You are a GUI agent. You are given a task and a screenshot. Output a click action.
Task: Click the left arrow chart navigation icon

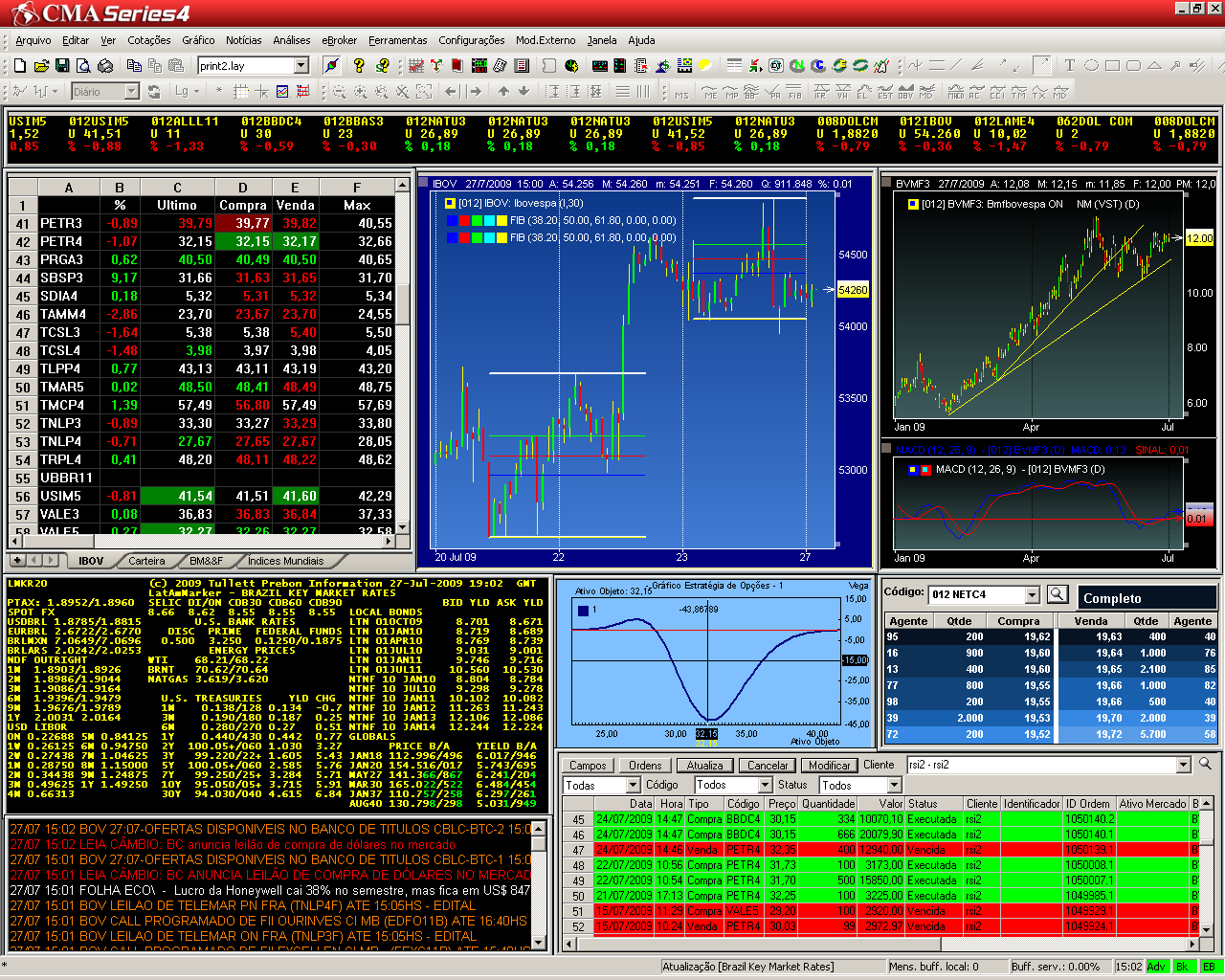pos(450,92)
